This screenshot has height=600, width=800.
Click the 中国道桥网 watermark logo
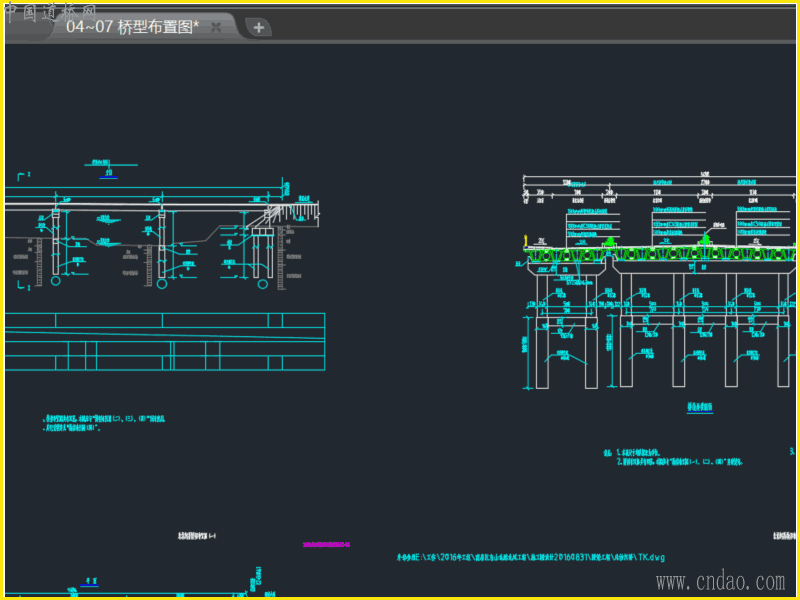48,12
